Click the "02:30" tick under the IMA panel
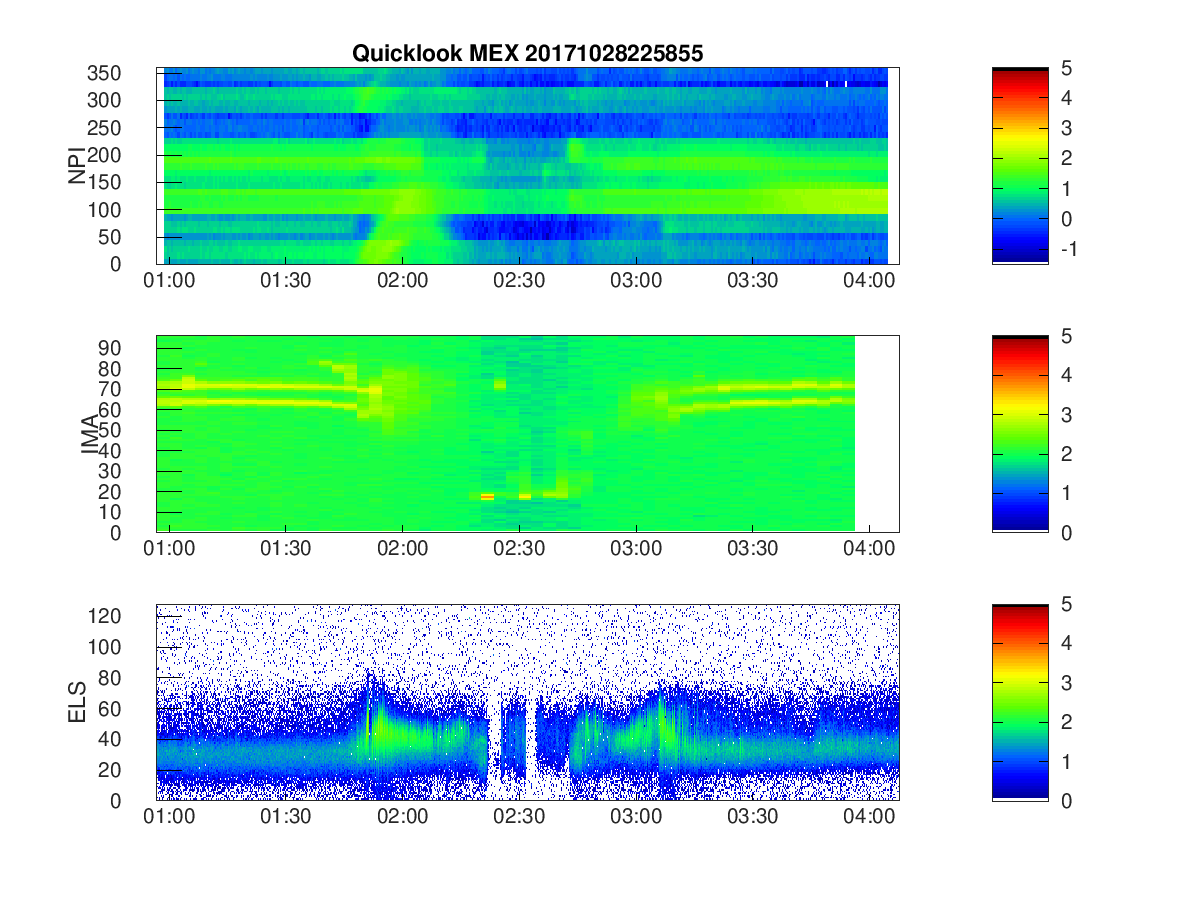 (519, 551)
